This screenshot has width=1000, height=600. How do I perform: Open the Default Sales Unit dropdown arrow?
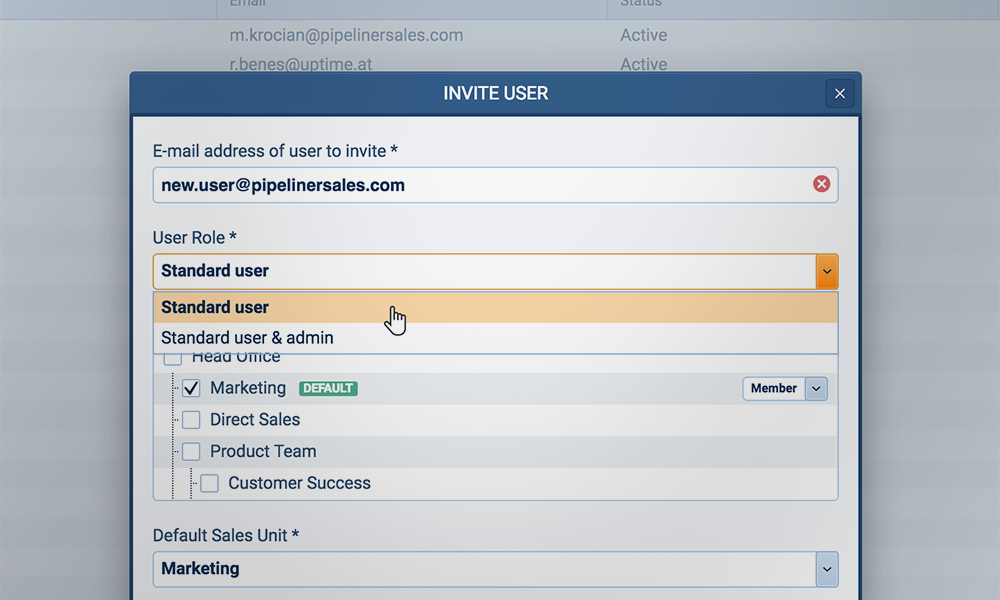826,569
